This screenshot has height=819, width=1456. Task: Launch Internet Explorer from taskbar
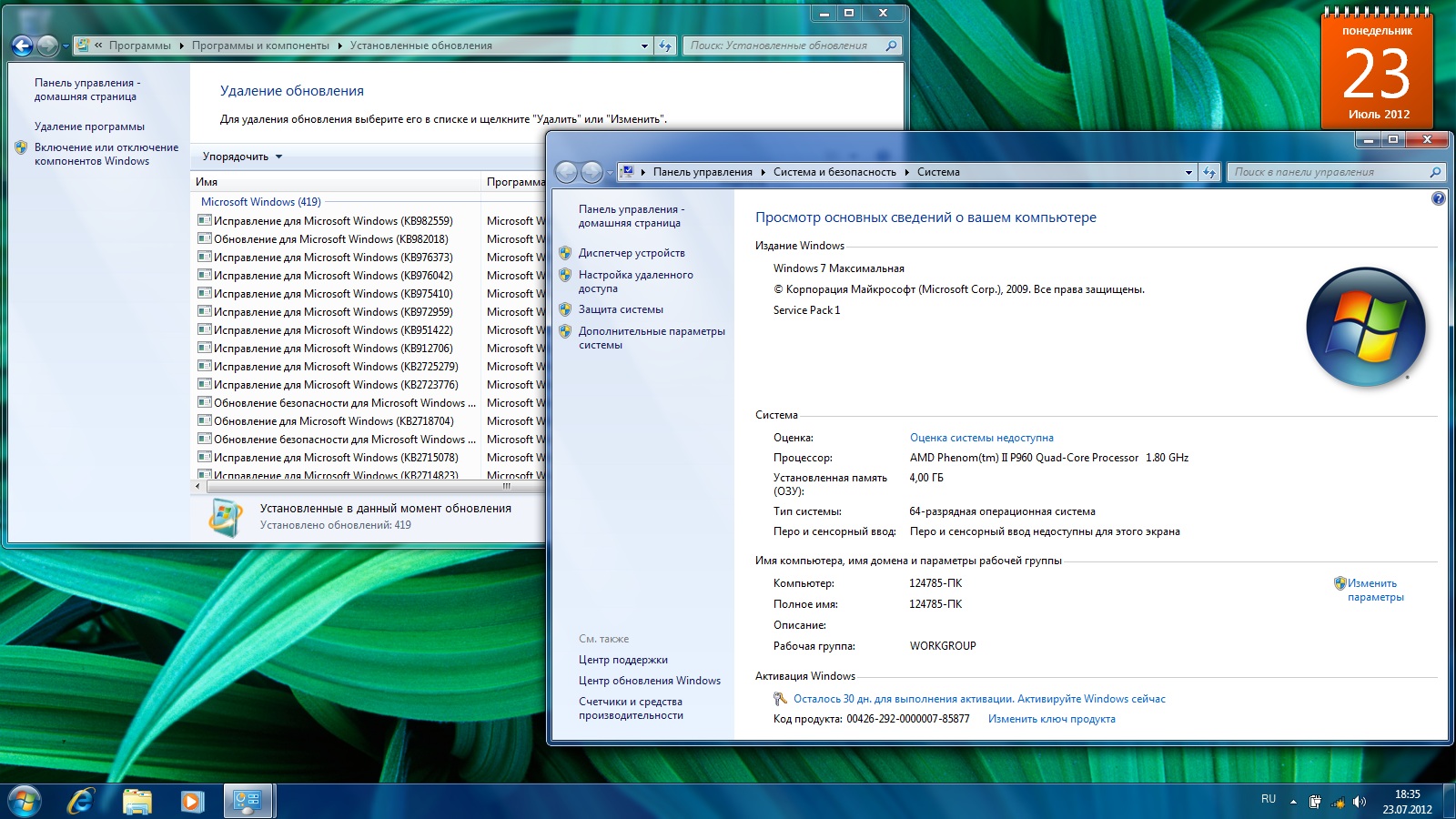[81, 801]
